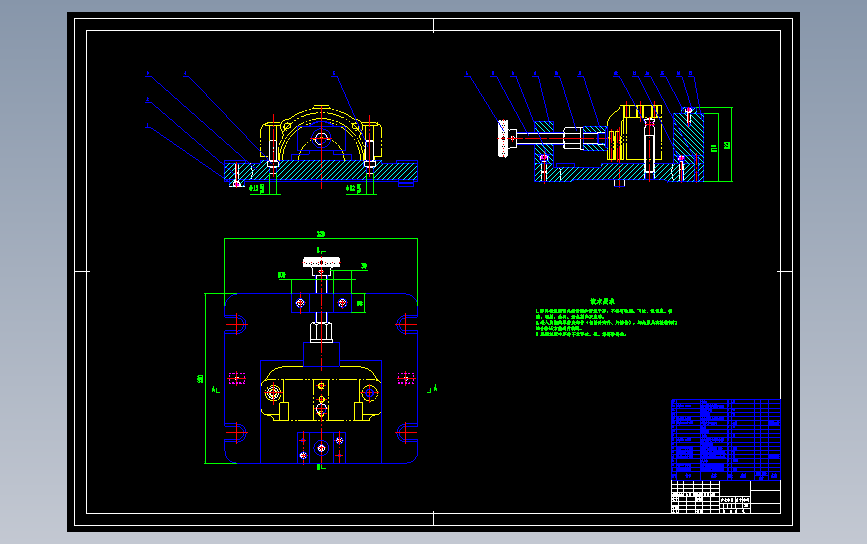Click the right section marker A
The image size is (867, 544).
(432, 389)
